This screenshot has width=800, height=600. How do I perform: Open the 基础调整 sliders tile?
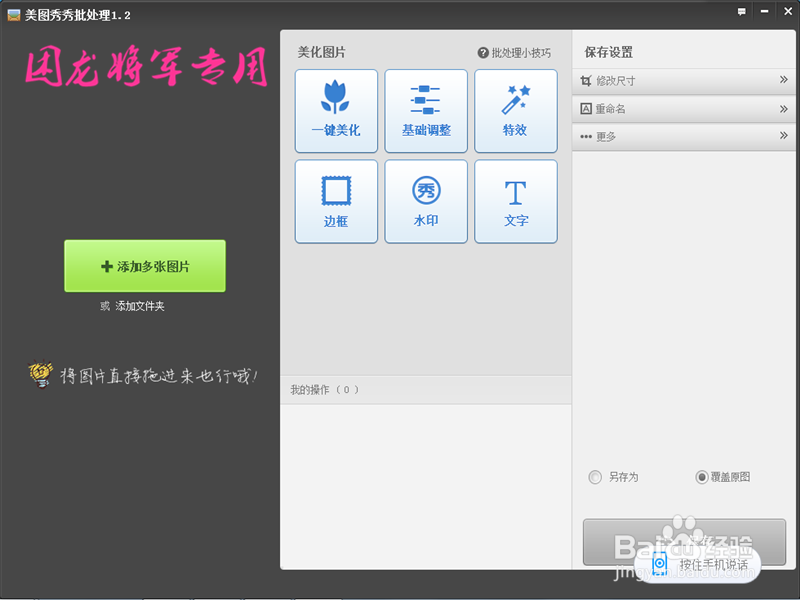coord(426,111)
